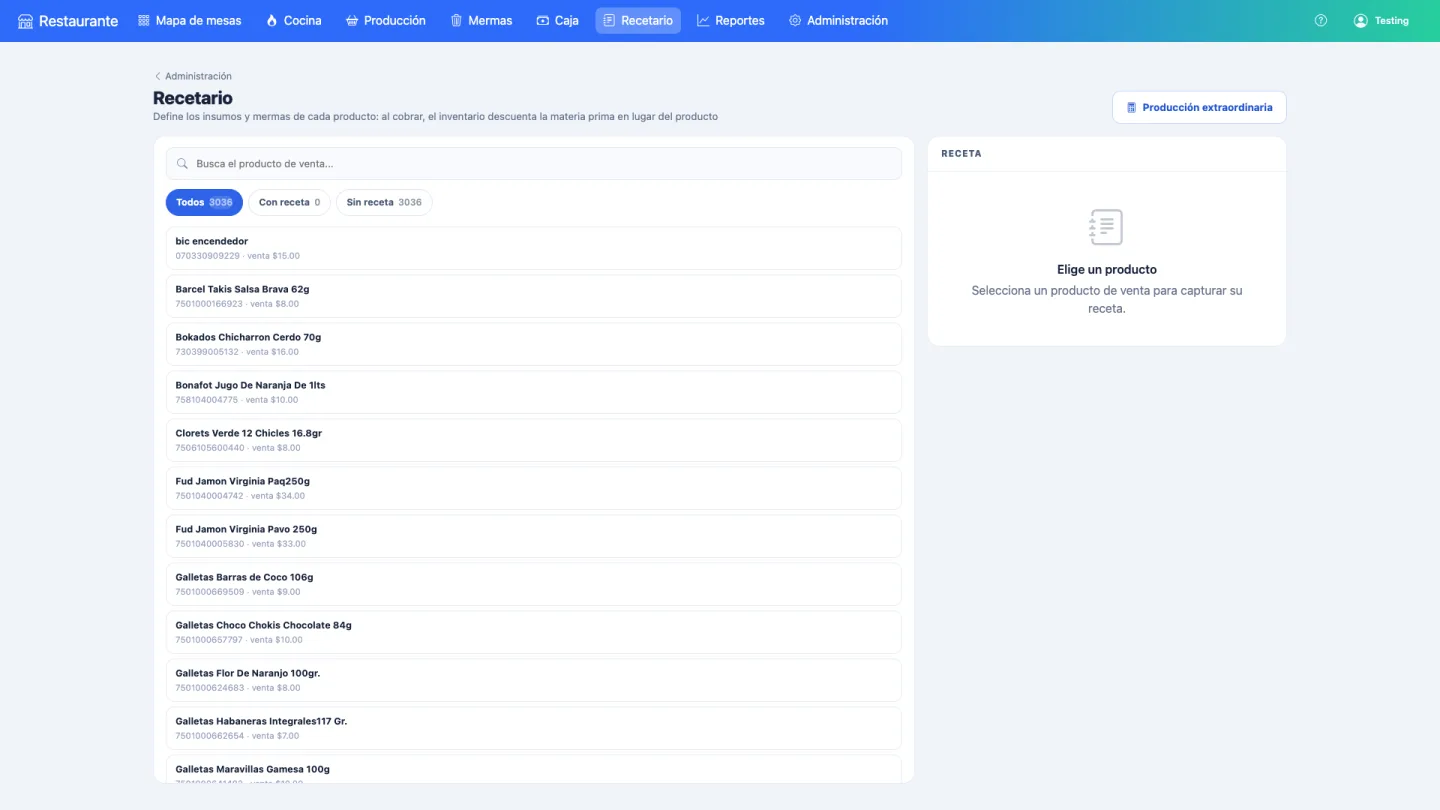Open help via question mark icon
This screenshot has width=1440, height=810.
pos(1321,21)
